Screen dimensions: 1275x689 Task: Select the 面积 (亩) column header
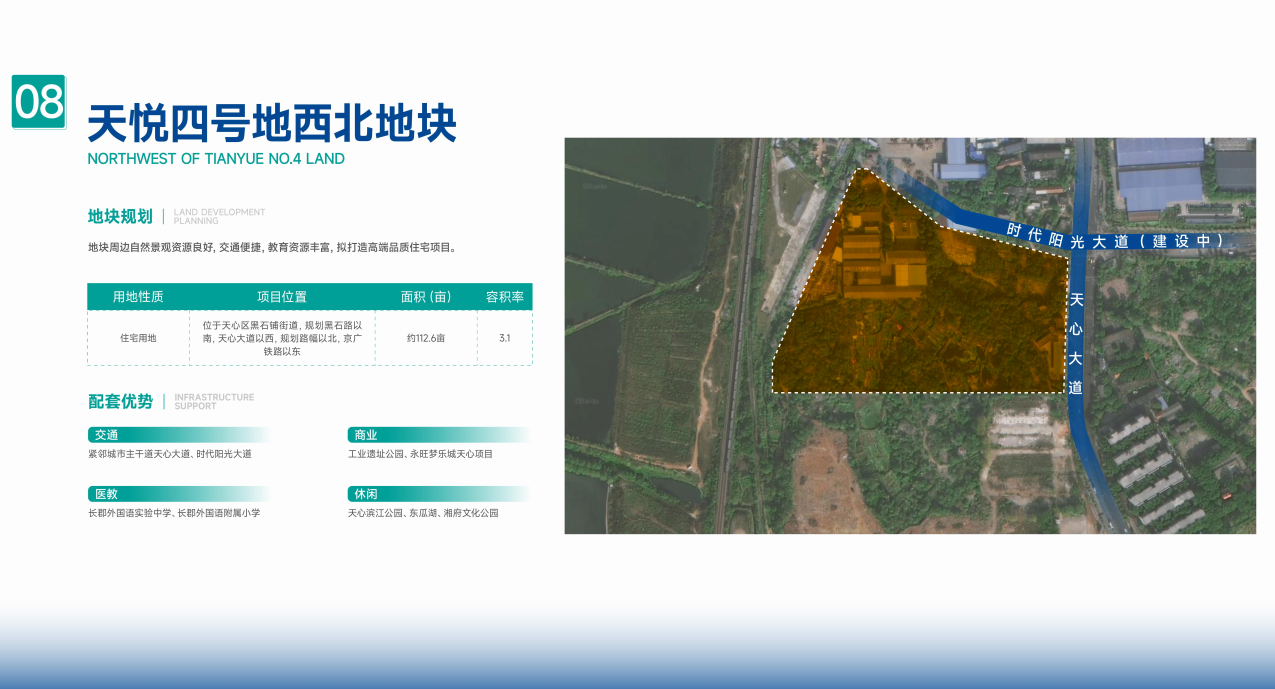click(x=426, y=297)
